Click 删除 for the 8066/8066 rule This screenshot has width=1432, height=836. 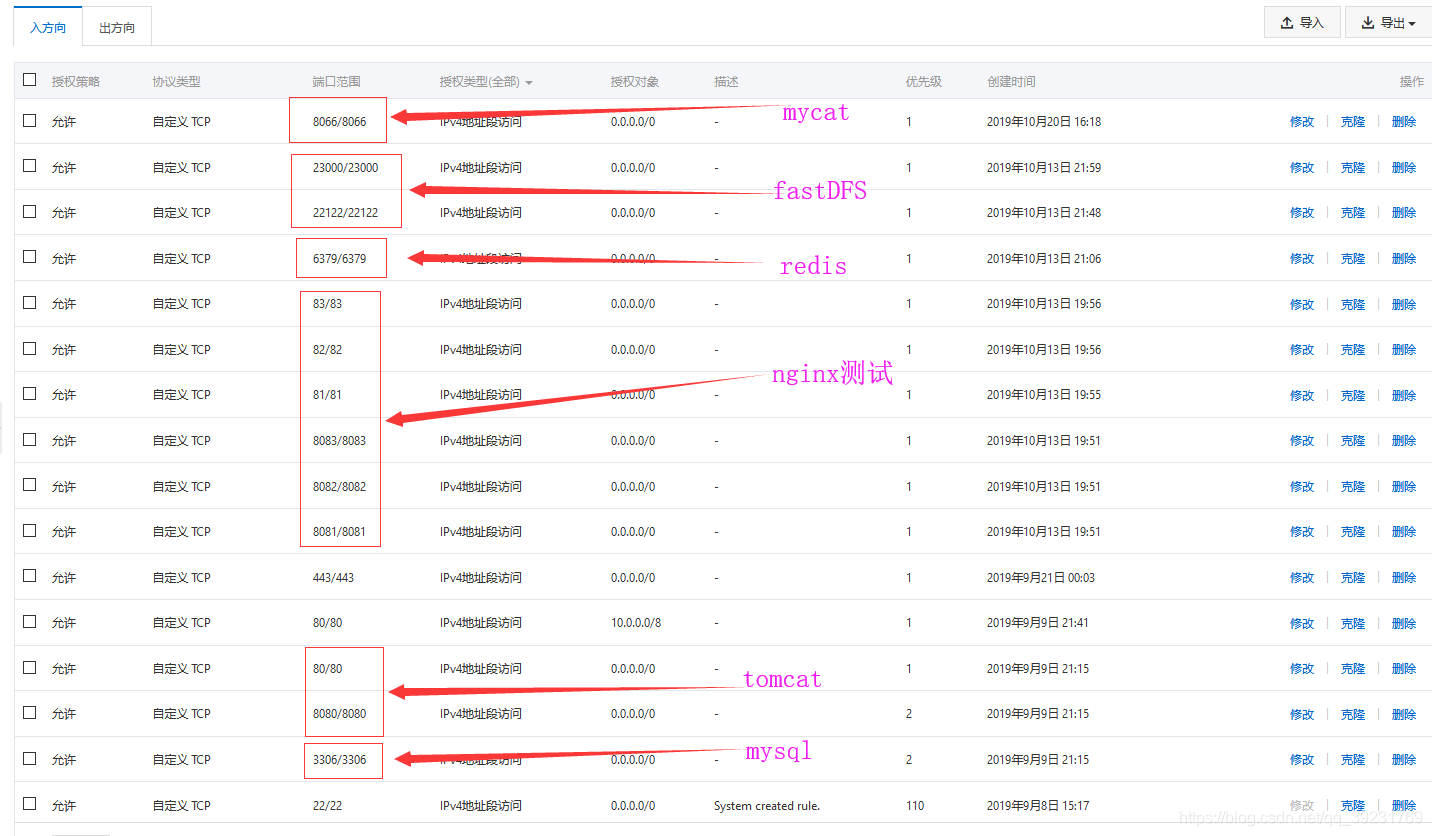1404,122
